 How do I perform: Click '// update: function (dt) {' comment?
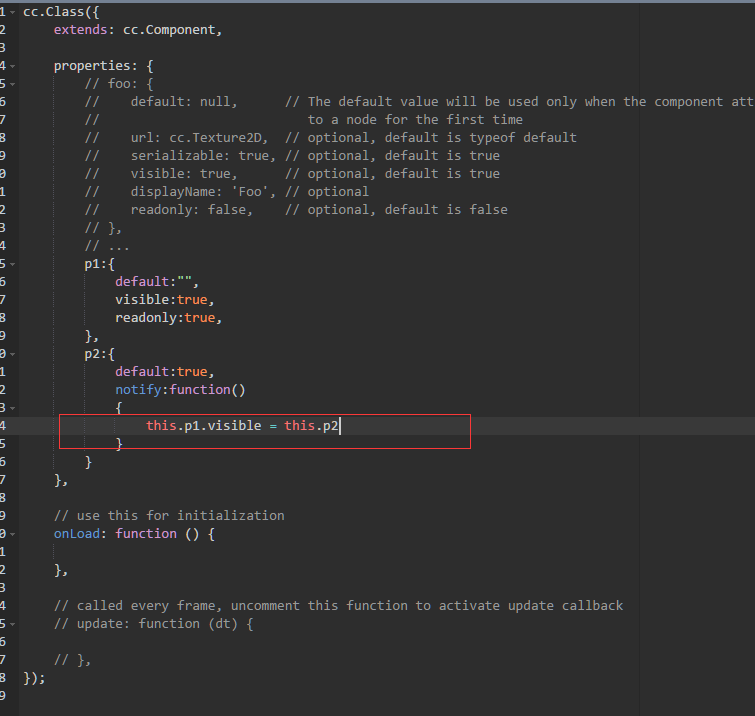154,624
